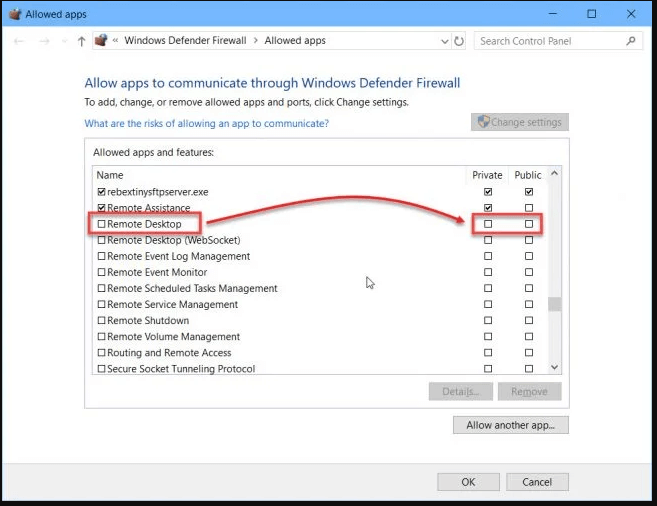The width and height of the screenshot is (657, 506).
Task: Check Remote Event Monitor name checkbox
Action: 101,272
